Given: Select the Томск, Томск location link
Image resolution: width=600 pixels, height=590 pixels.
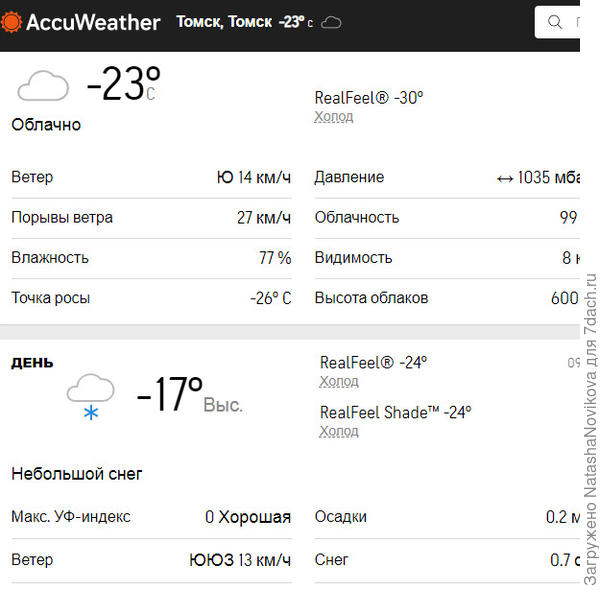Looking at the screenshot, I should click(x=224, y=22).
